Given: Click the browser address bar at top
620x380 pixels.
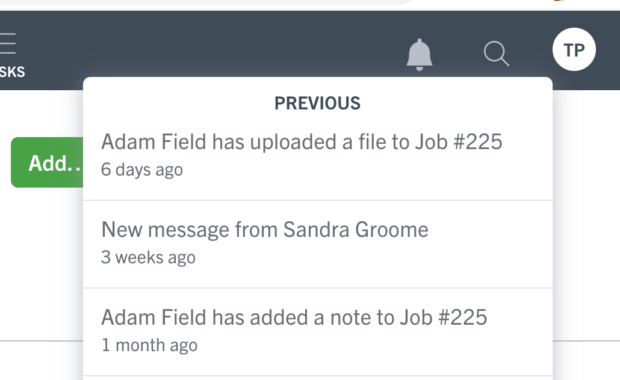Looking at the screenshot, I should pos(198,2).
